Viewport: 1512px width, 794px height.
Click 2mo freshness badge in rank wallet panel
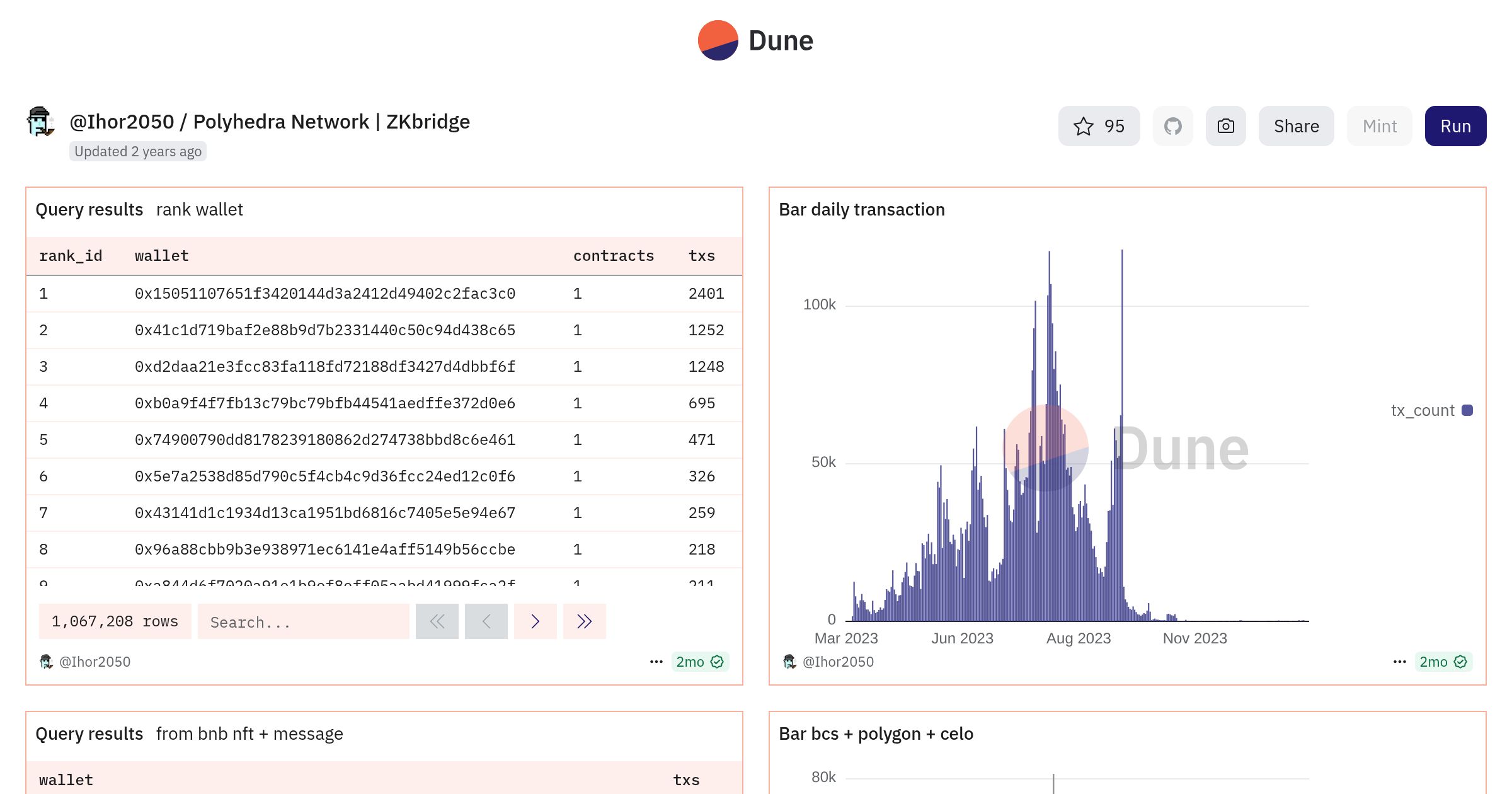(x=700, y=662)
